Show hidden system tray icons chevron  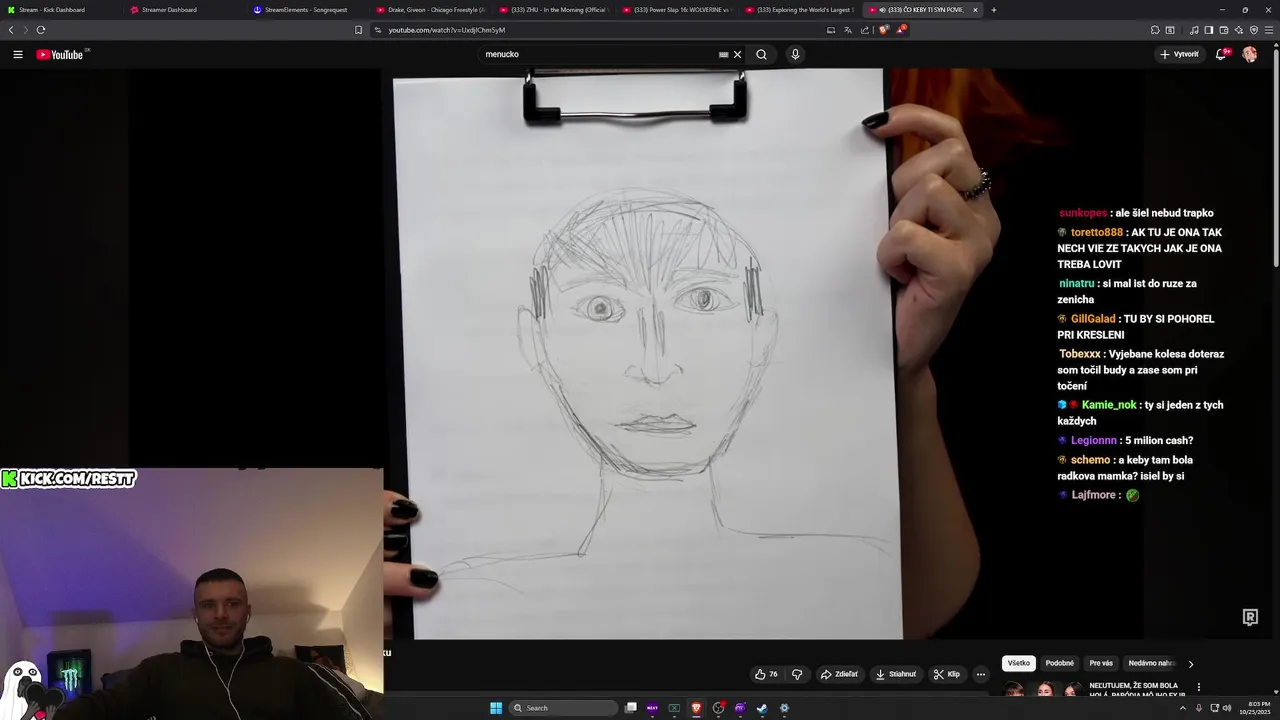pos(1182,708)
